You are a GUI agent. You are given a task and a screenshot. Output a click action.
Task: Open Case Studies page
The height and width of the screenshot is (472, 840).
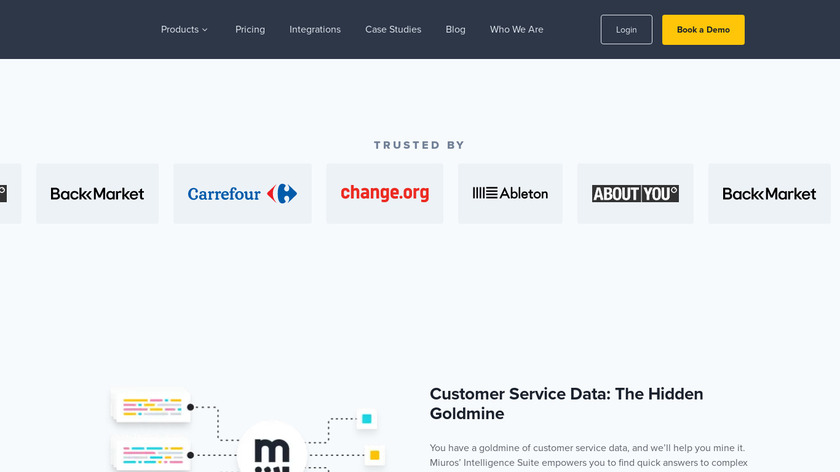click(393, 30)
